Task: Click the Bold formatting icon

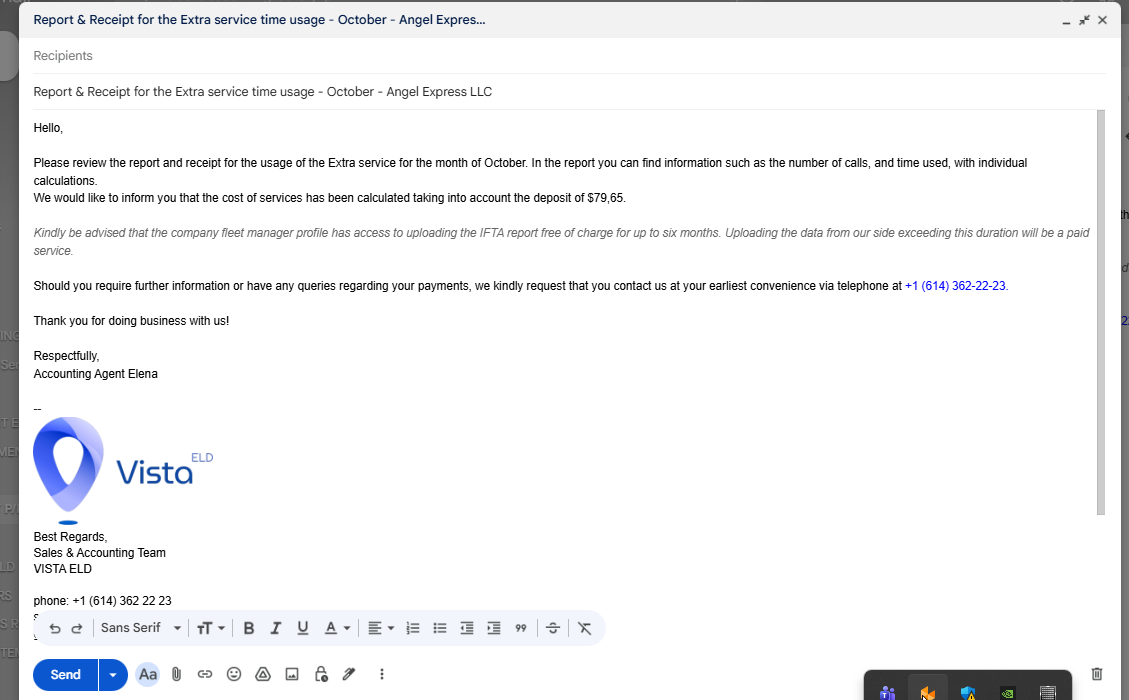Action: pyautogui.click(x=248, y=628)
